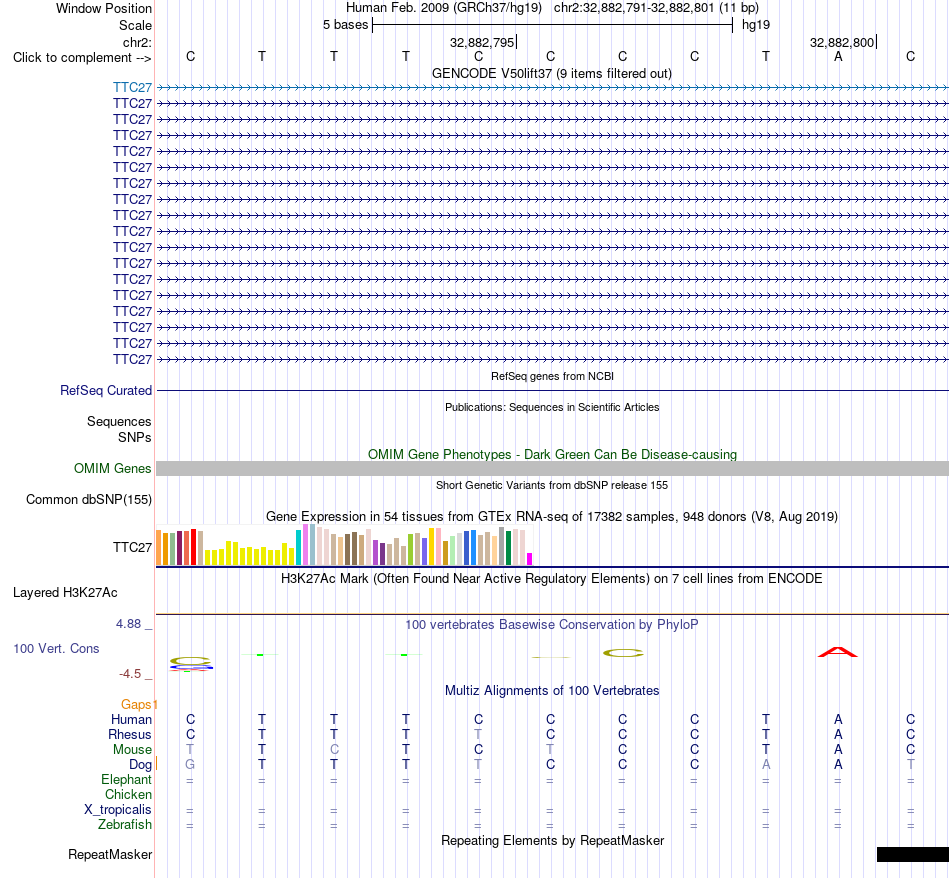Click the 'A' base in the chr2 sequence row

click(838, 56)
